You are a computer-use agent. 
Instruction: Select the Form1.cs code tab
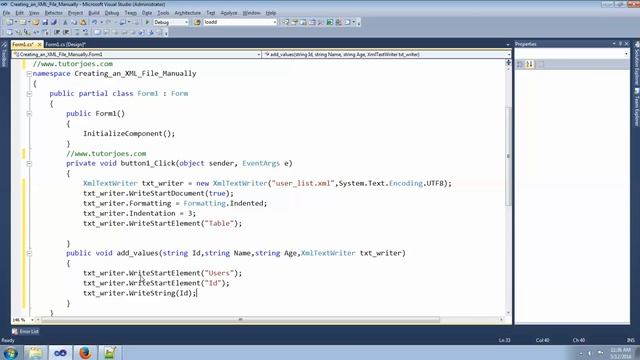(x=22, y=44)
